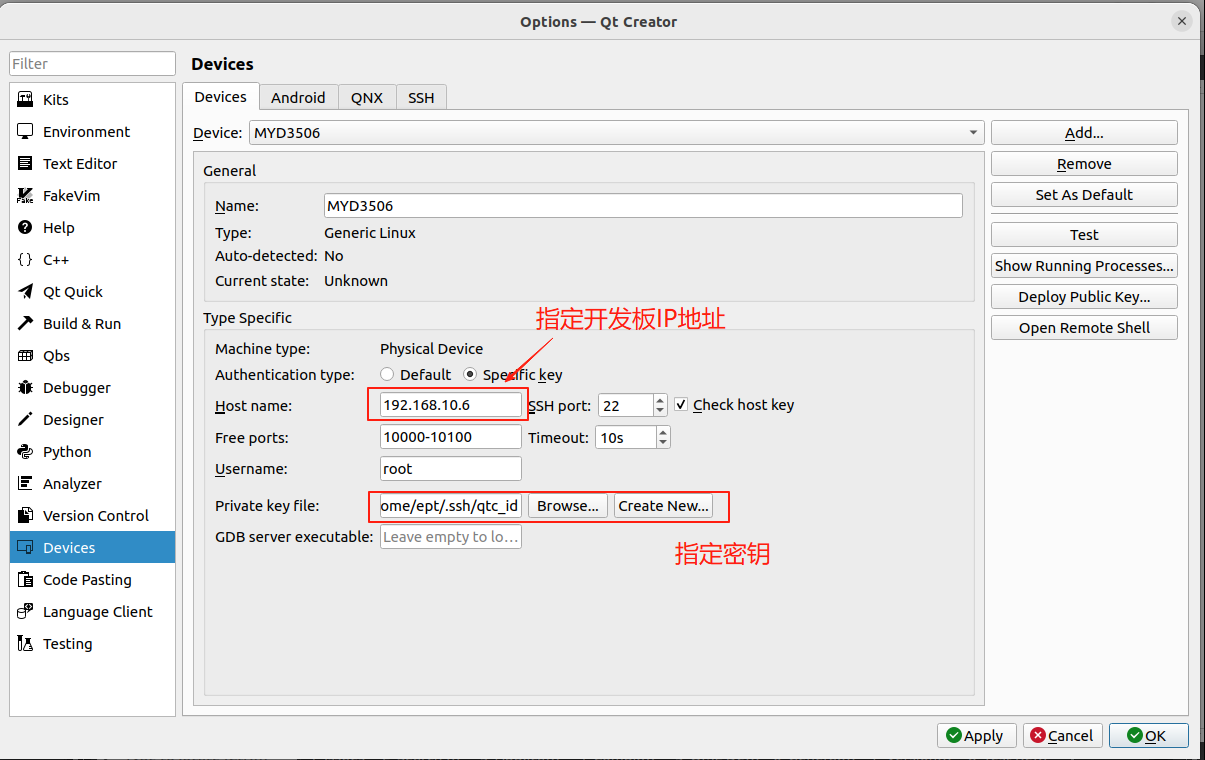Select the Testing flask icon

[x=25, y=644]
